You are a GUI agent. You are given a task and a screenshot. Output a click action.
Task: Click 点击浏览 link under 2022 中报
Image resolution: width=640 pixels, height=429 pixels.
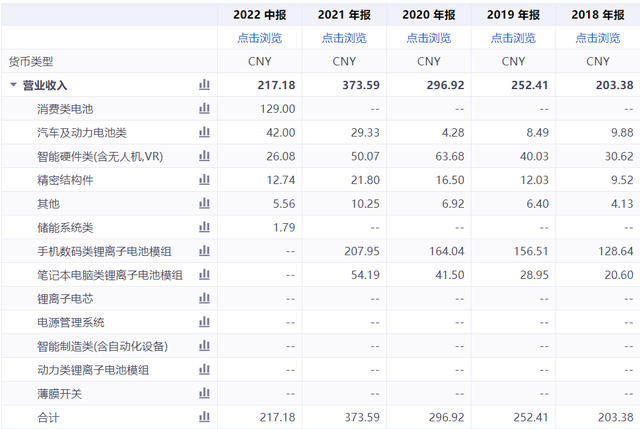259,38
